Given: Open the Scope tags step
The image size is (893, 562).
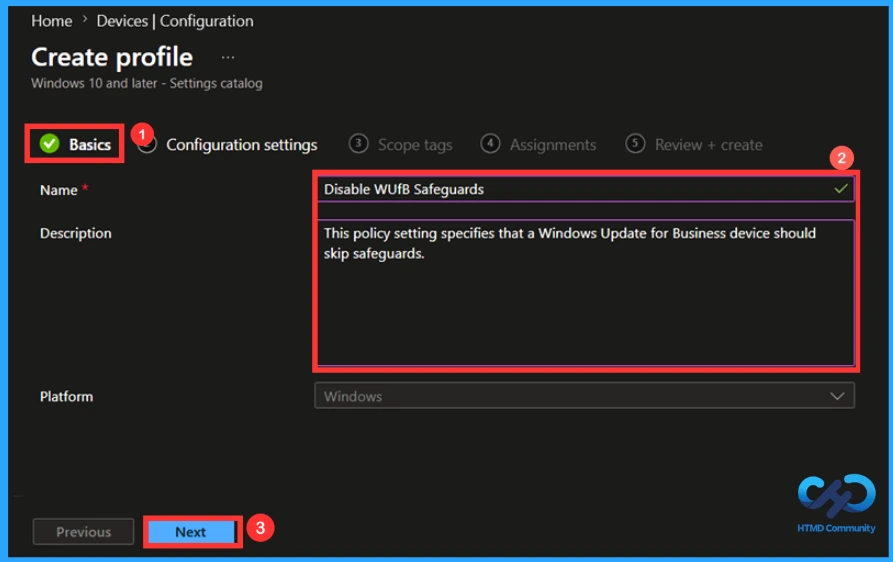Looking at the screenshot, I should point(400,145).
